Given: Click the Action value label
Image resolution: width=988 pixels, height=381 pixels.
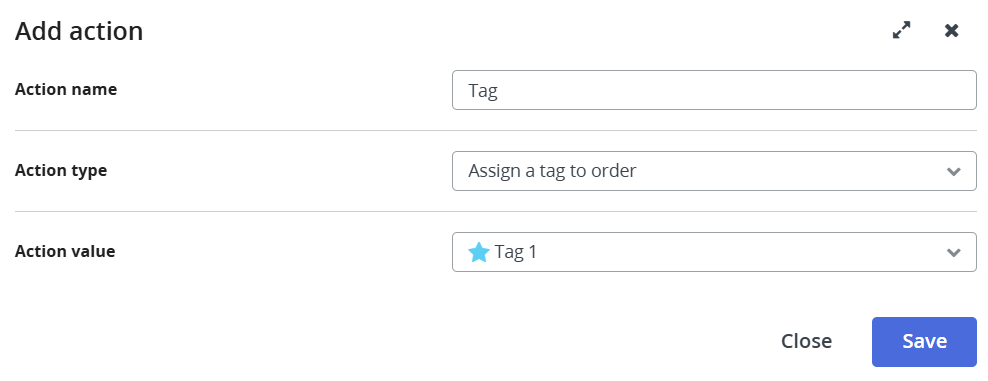Looking at the screenshot, I should 65,252.
